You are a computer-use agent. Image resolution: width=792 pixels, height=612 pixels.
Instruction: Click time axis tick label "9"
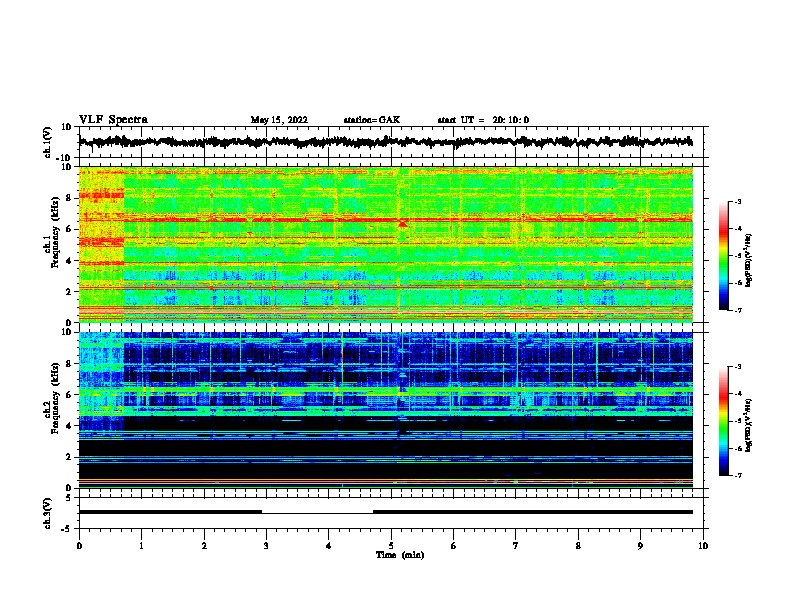point(640,545)
